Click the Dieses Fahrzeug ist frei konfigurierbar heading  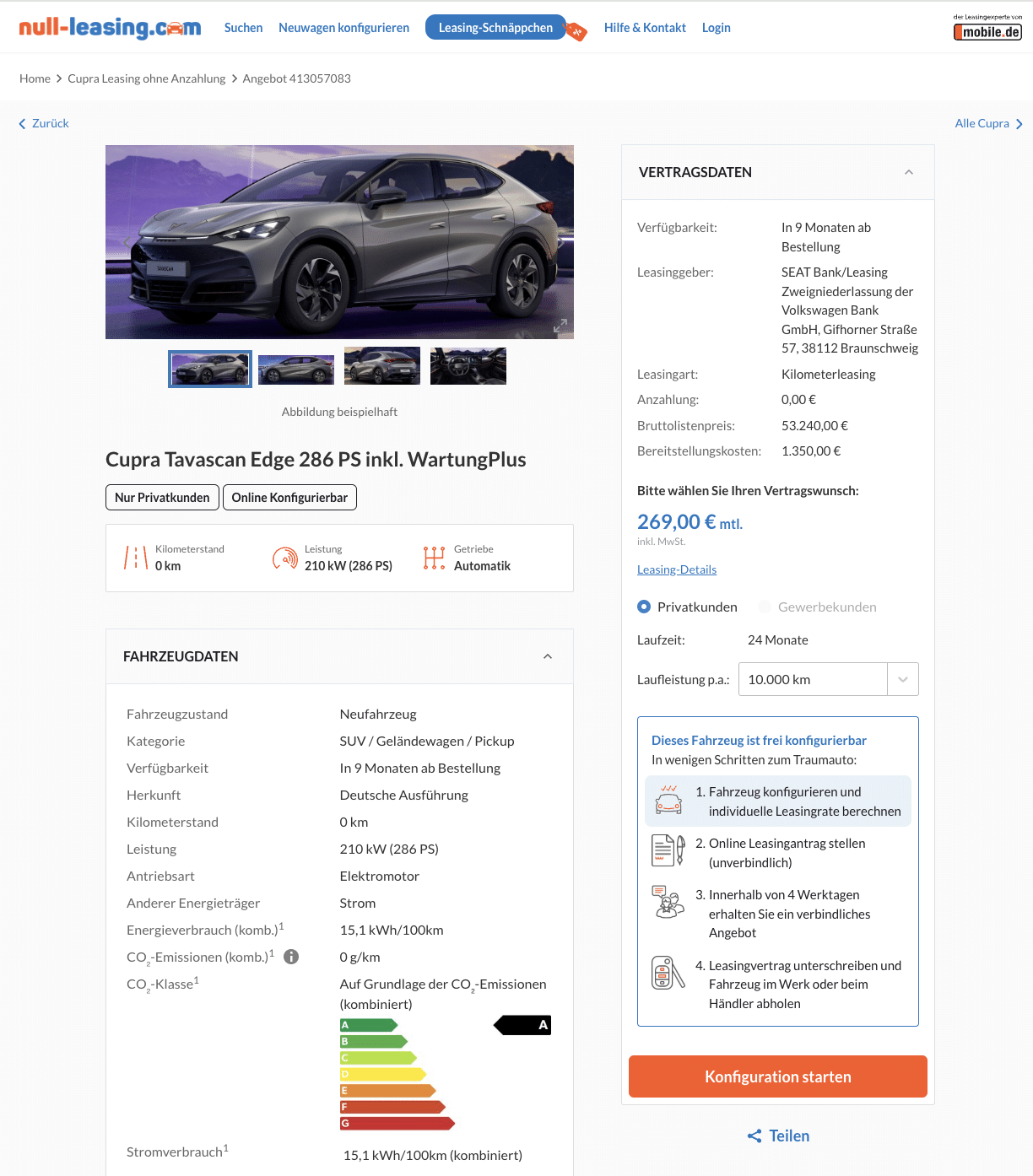[x=759, y=740]
